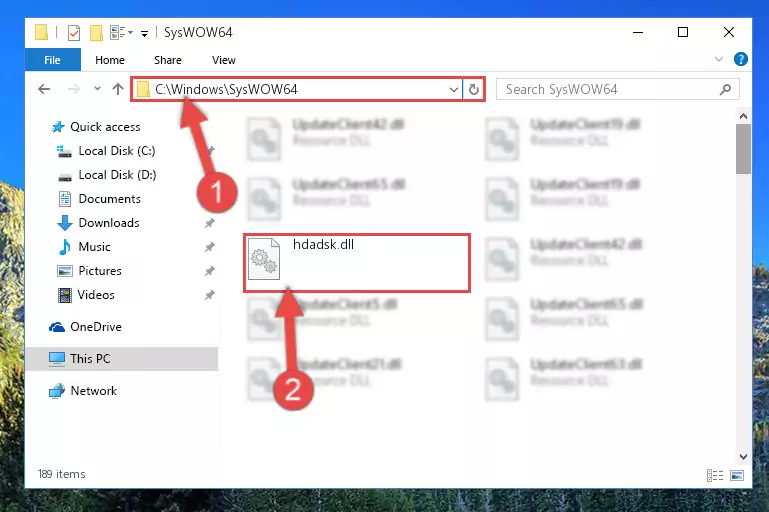Close the SysWOW64 window
Viewport: 769px width, 512px height.
(x=729, y=32)
